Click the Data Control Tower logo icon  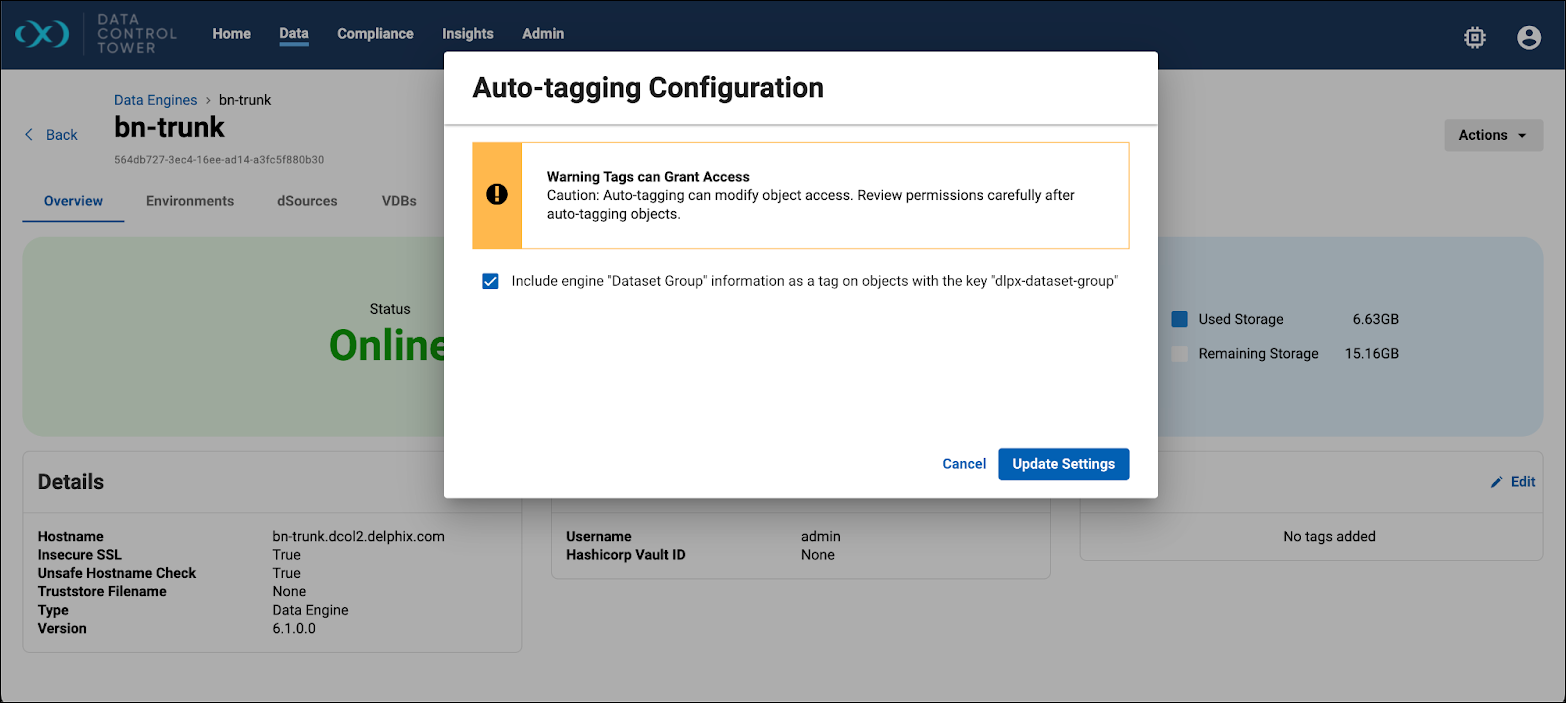pyautogui.click(x=42, y=34)
